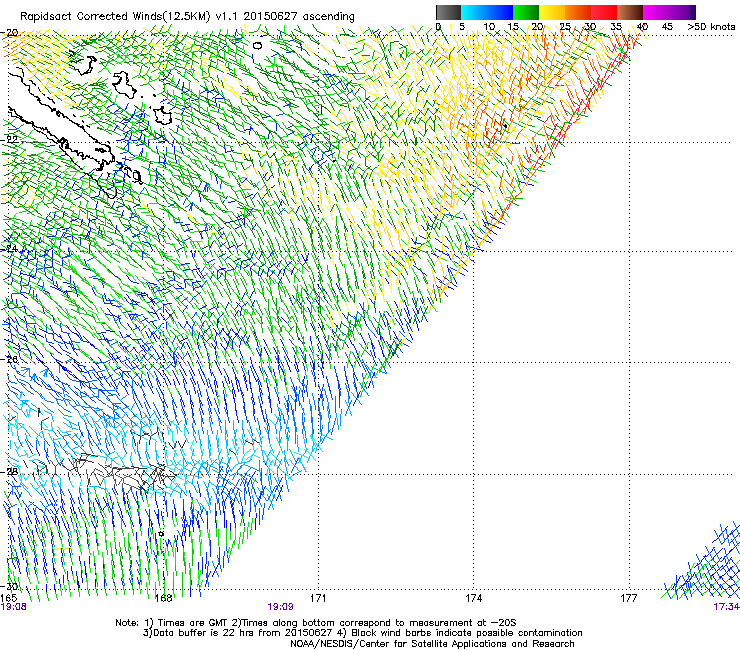Click the latitude label -20
Screen dimensions: 740x650
tap(10, 33)
